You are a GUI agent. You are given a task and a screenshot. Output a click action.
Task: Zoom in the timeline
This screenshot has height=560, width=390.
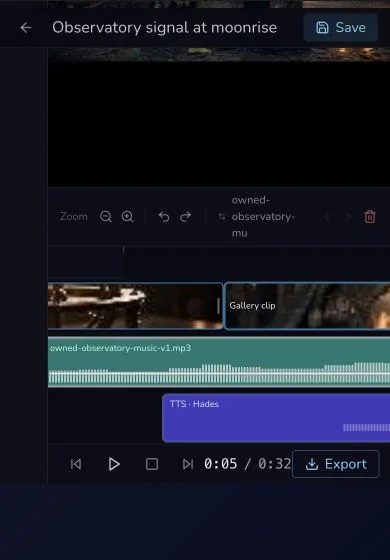128,216
